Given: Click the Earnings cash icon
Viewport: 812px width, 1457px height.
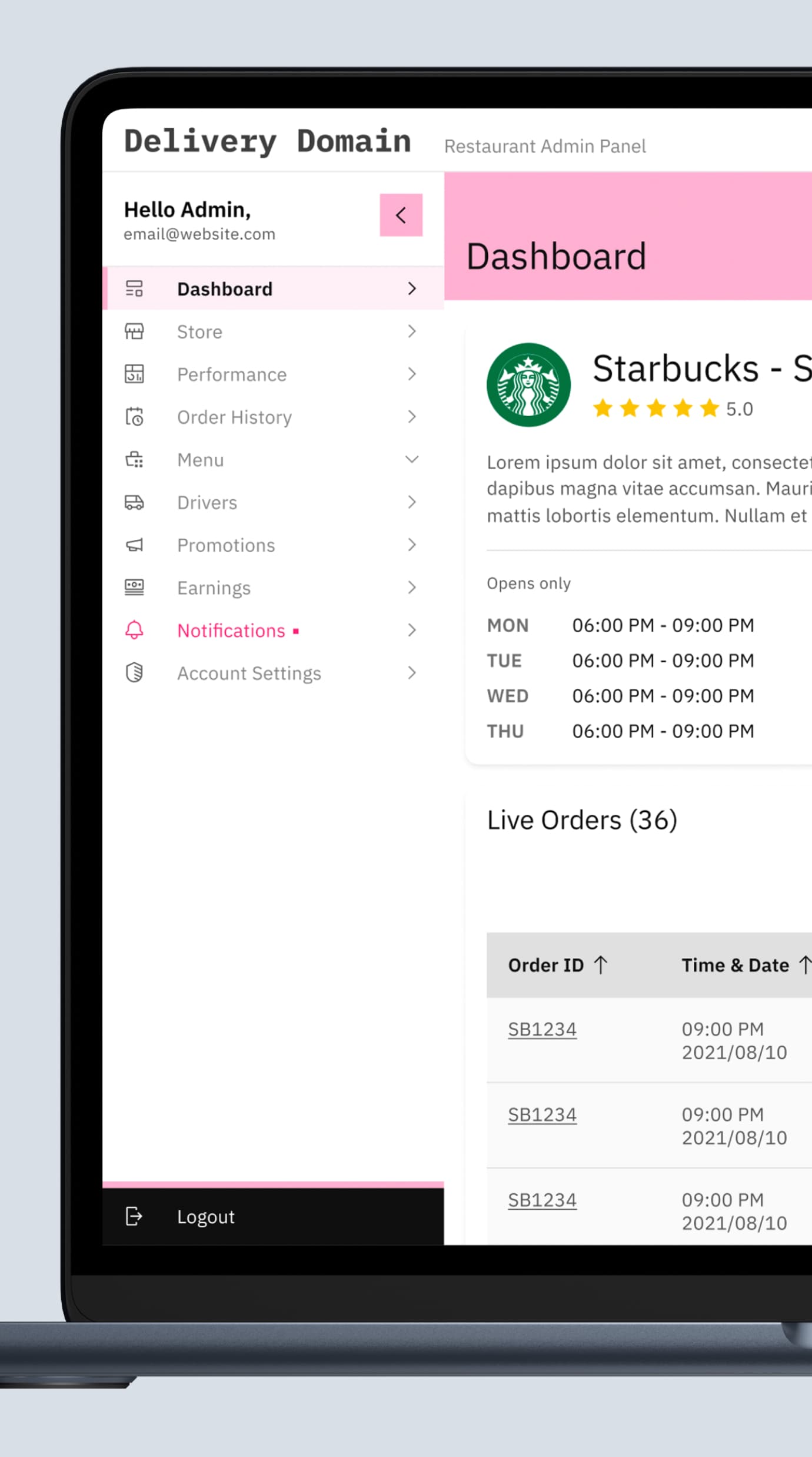Looking at the screenshot, I should coord(134,588).
